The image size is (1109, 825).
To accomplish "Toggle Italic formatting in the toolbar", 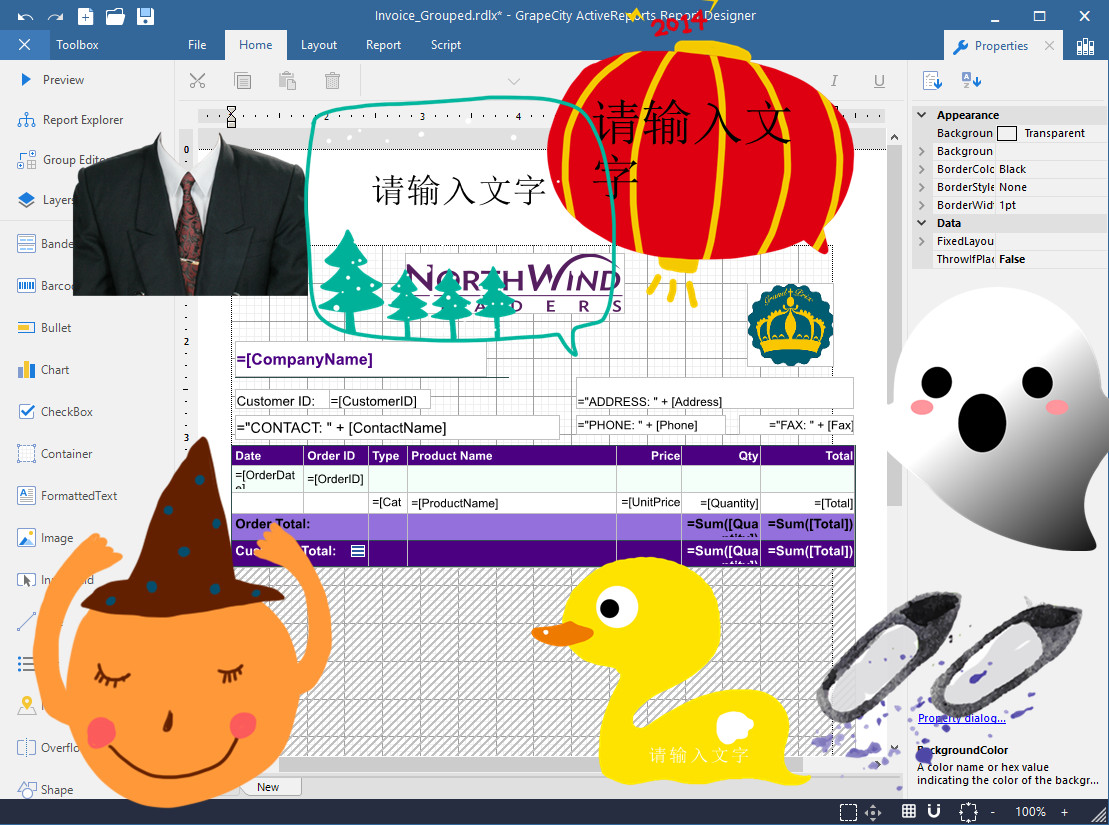I will pyautogui.click(x=834, y=81).
